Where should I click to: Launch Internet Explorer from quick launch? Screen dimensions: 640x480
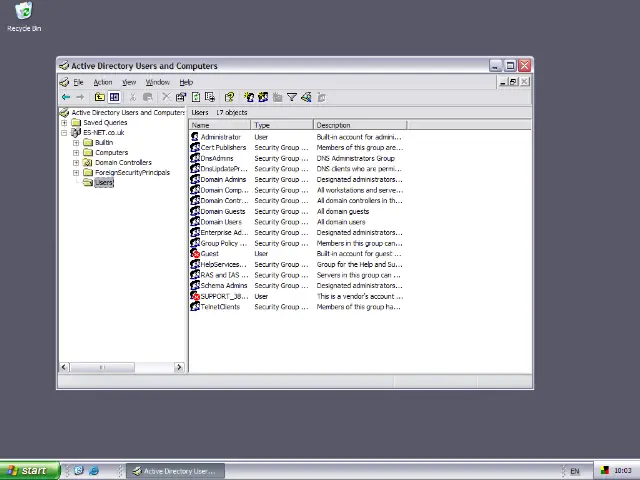pyautogui.click(x=94, y=471)
